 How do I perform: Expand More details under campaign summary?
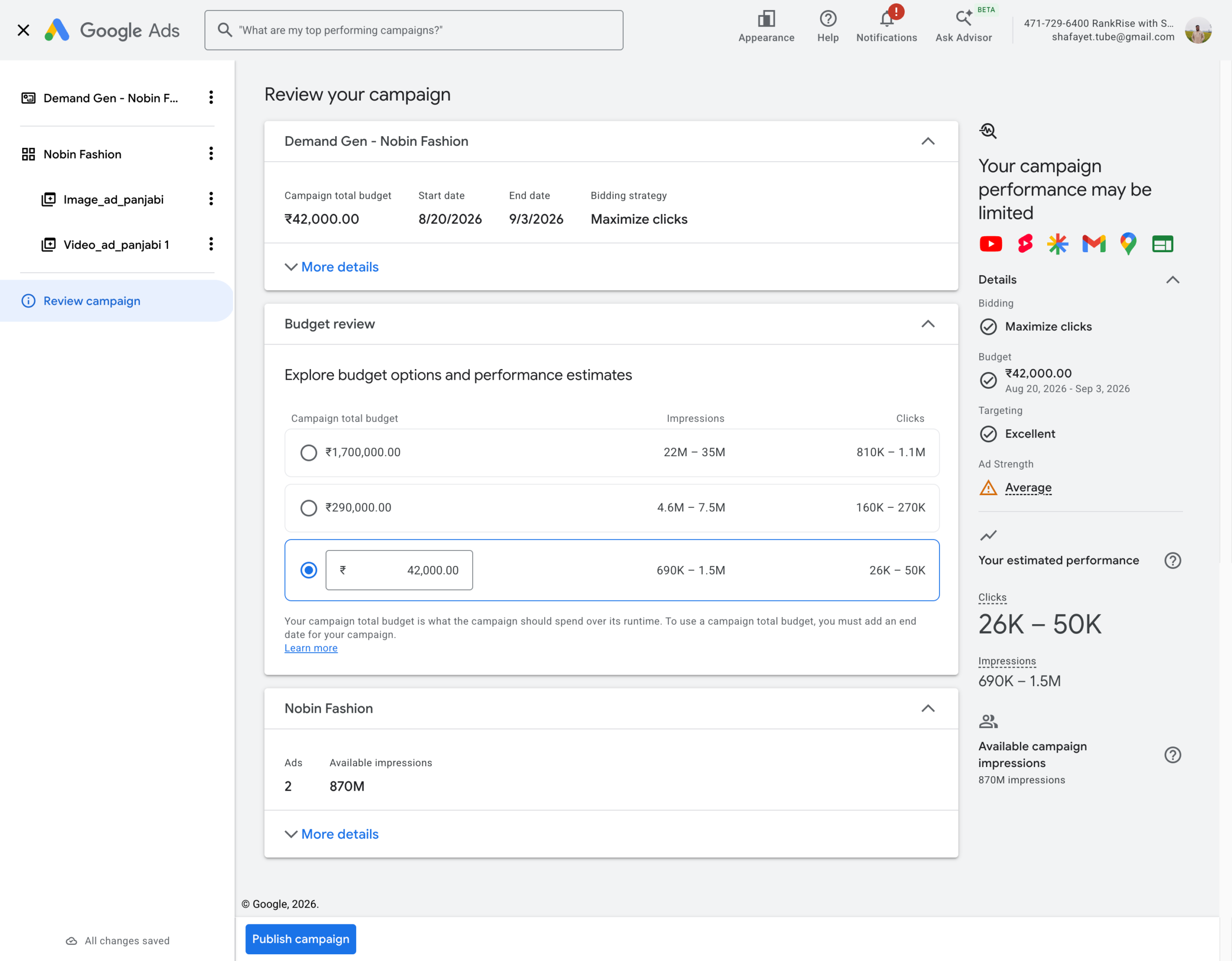[x=332, y=267]
